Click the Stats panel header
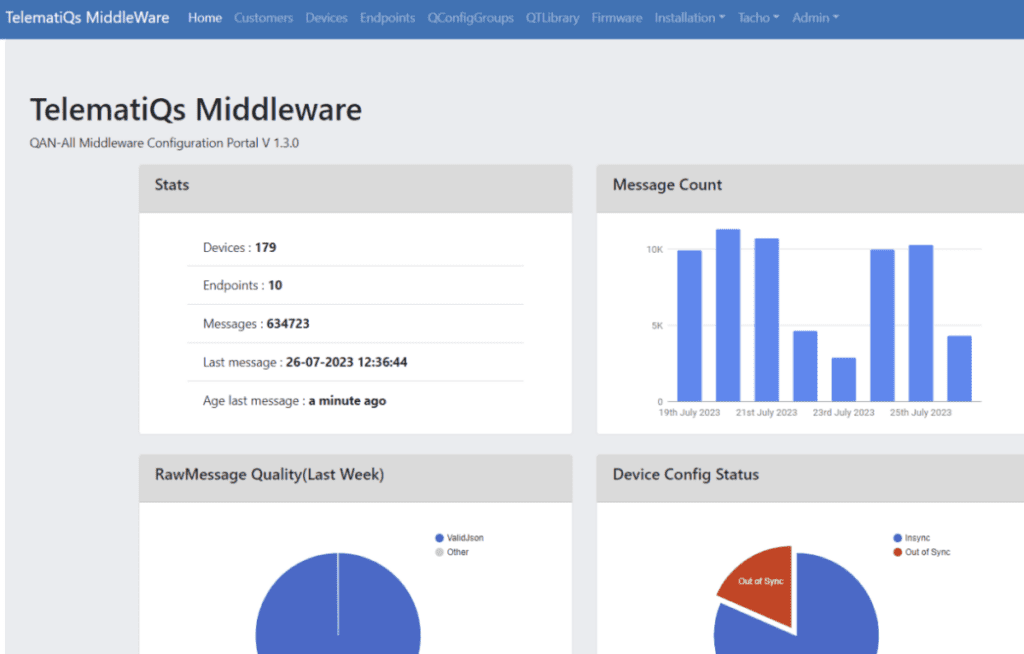 coord(171,185)
